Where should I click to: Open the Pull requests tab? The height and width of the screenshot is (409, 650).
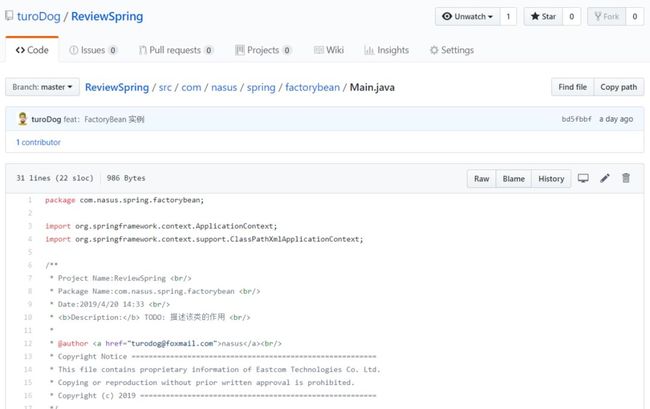(x=176, y=50)
